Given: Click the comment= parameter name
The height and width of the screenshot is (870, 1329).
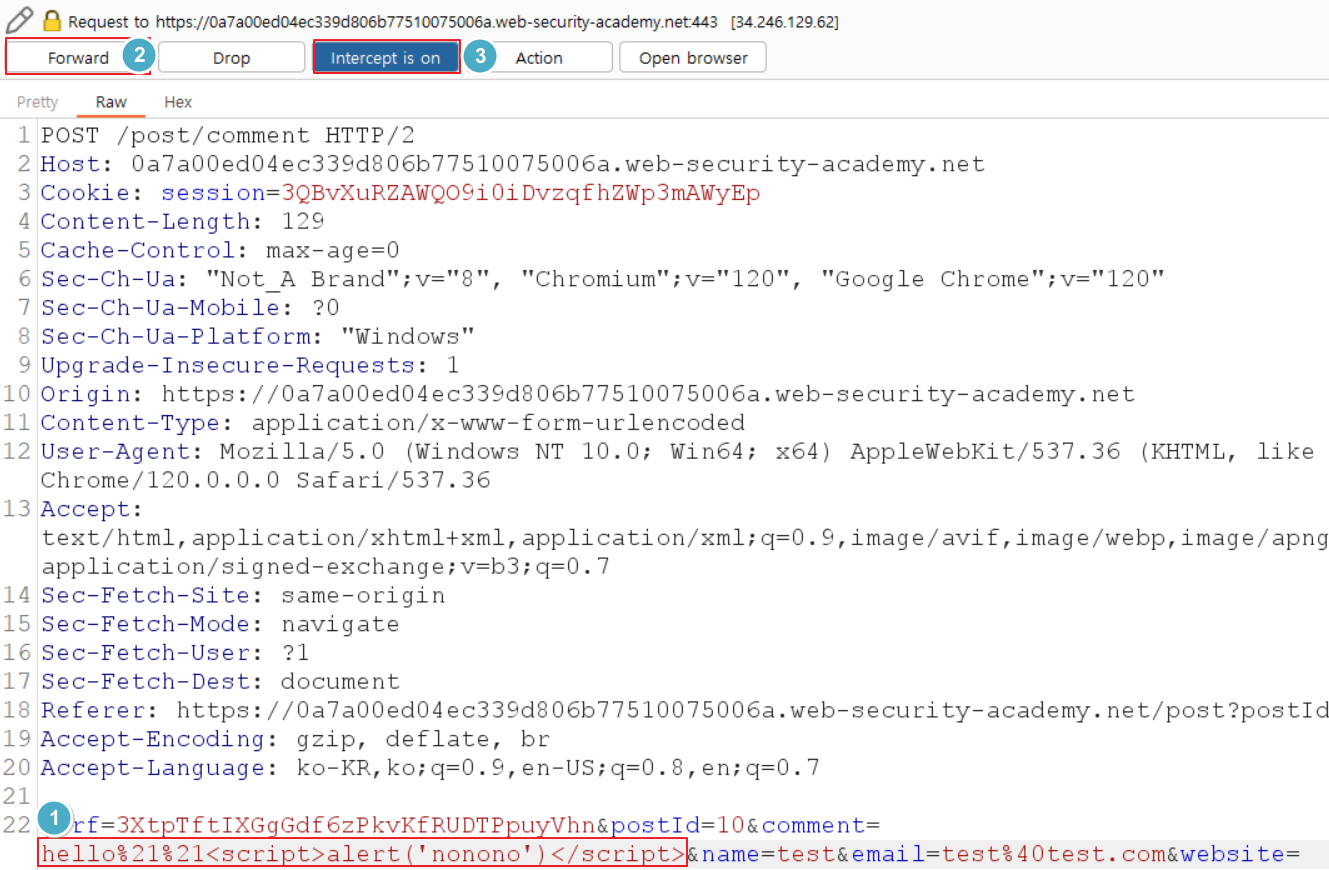Looking at the screenshot, I should (x=820, y=826).
